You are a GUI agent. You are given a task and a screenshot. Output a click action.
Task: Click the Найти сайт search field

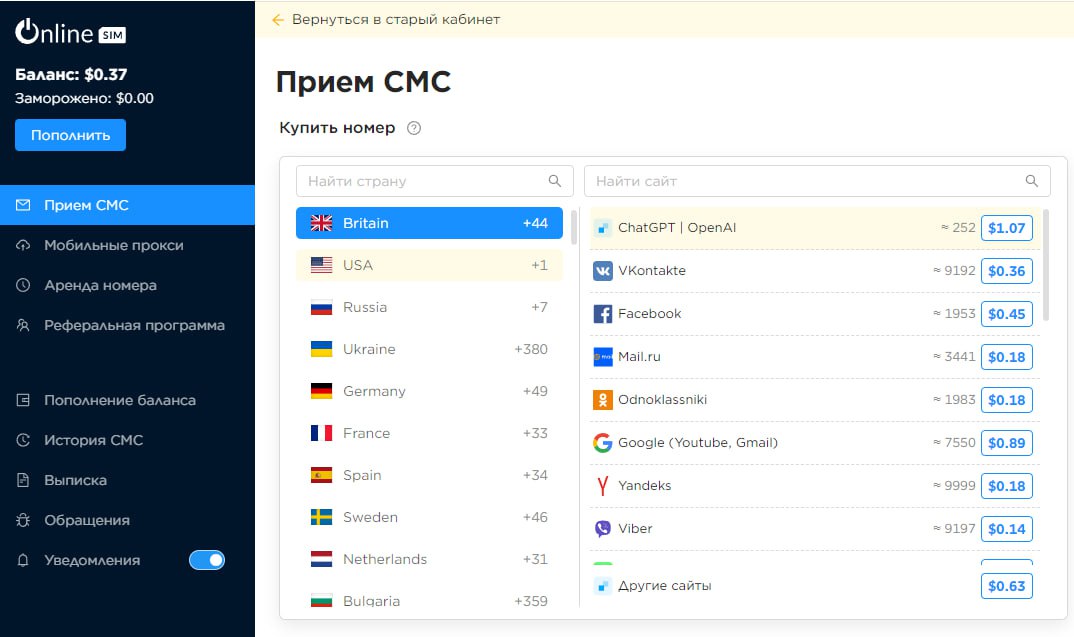click(x=817, y=181)
